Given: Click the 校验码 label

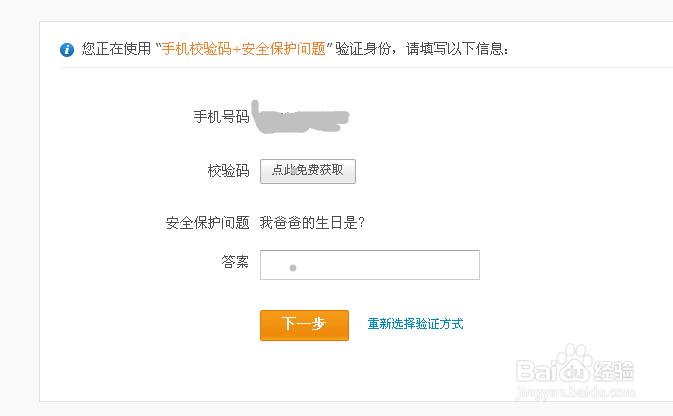Looking at the screenshot, I should (228, 171).
